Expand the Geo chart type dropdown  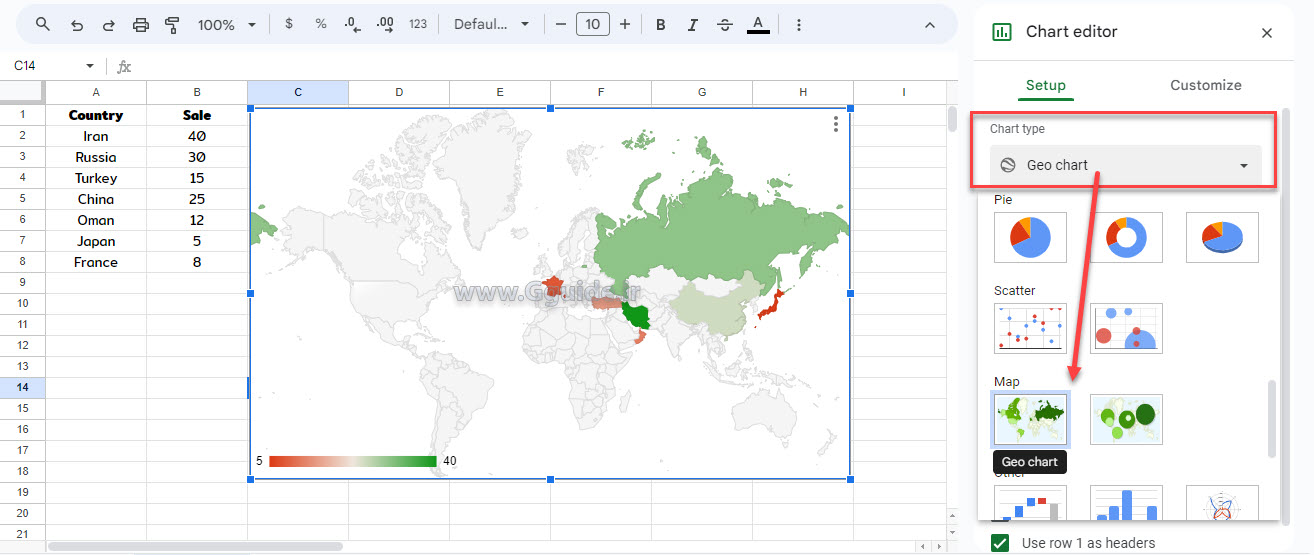click(x=1125, y=165)
